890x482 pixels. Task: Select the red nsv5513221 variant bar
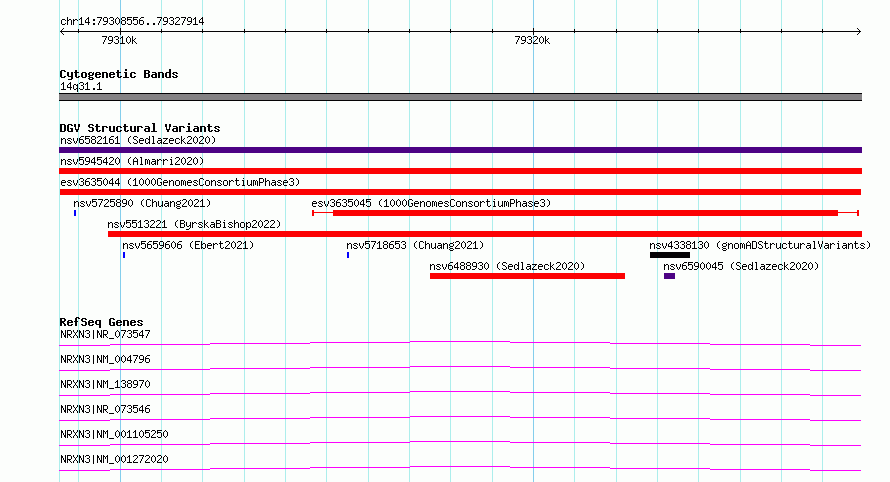(x=485, y=234)
